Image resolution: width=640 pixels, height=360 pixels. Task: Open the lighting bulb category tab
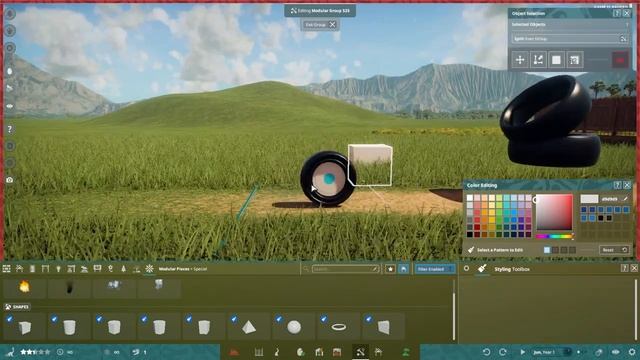coord(58,269)
